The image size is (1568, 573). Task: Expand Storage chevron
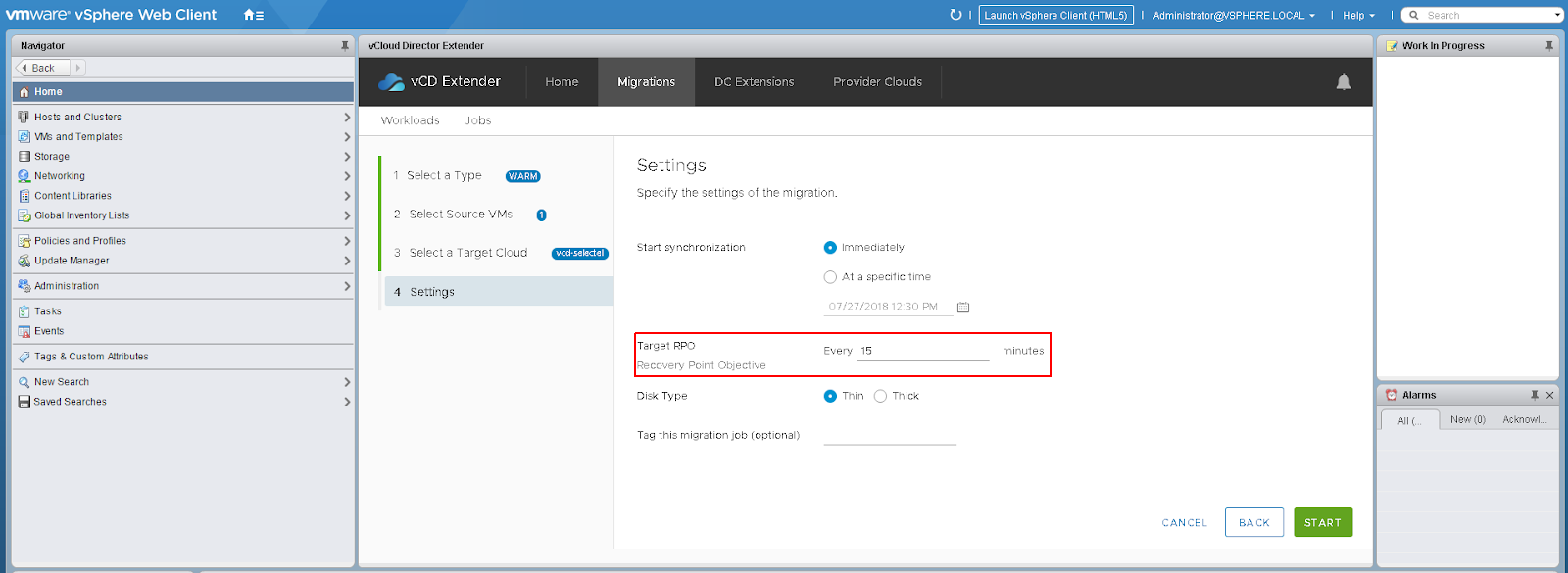point(347,156)
